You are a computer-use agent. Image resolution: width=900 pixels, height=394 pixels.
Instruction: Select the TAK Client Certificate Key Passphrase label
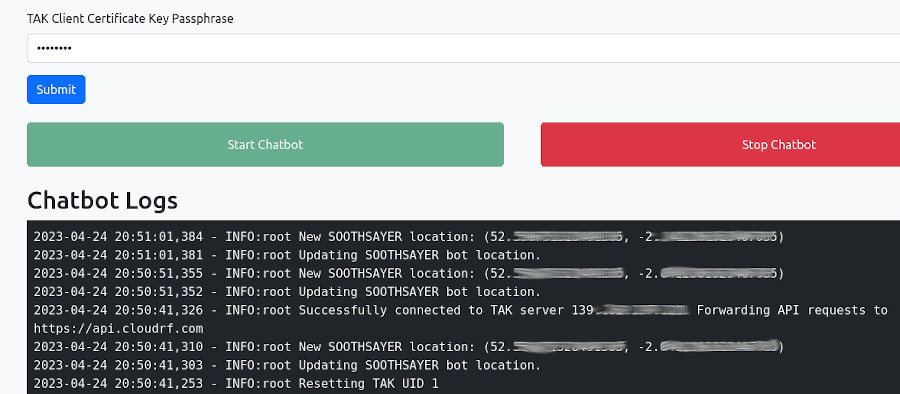click(x=130, y=18)
